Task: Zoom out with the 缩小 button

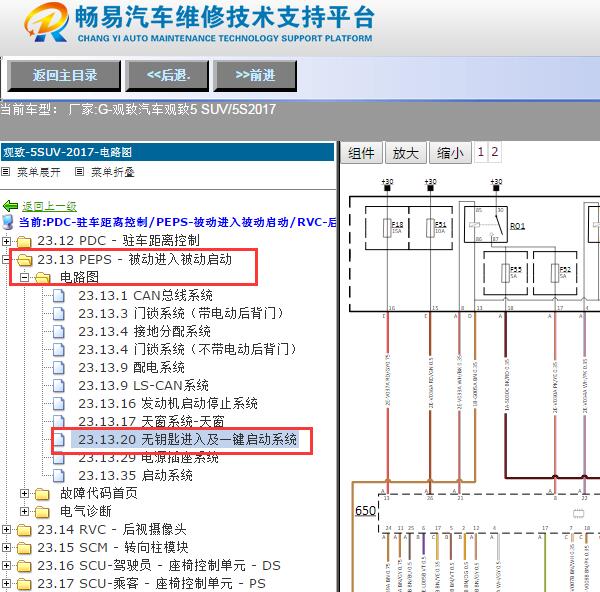Action: 450,153
